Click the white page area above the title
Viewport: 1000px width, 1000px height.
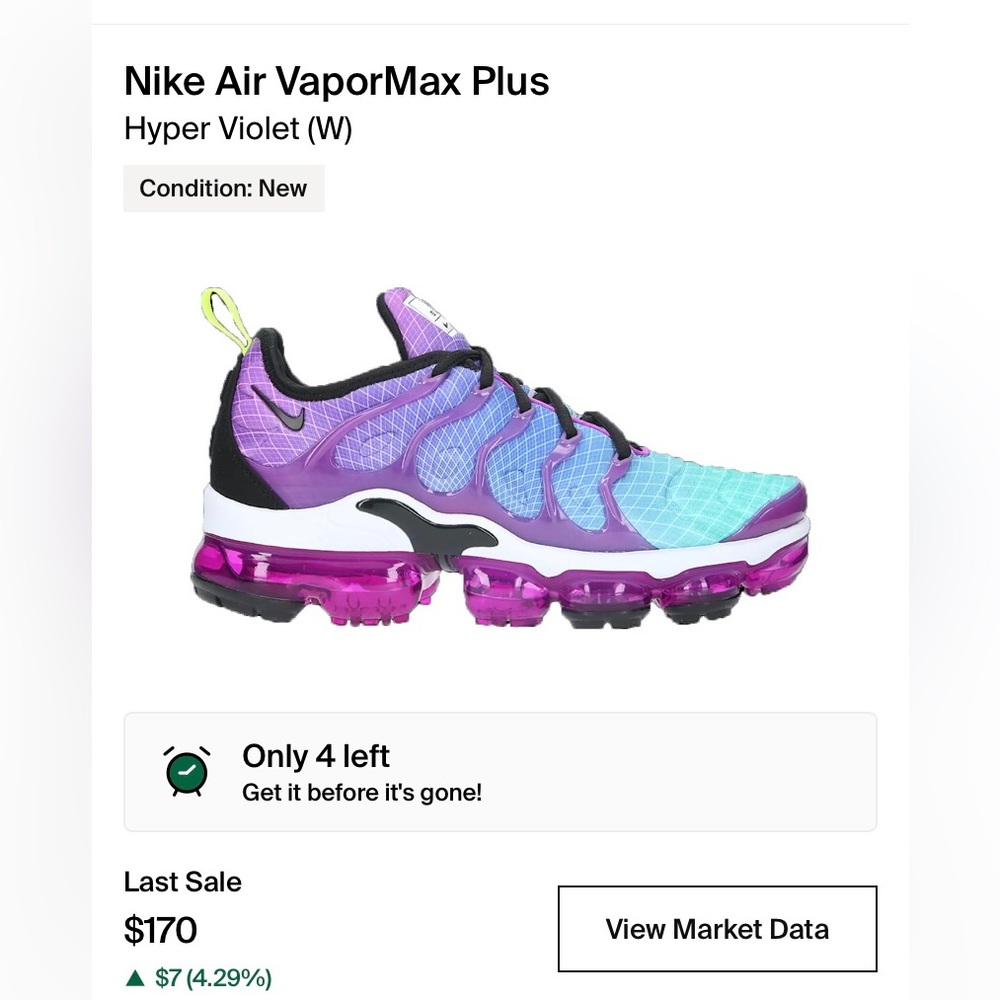[x=500, y=30]
